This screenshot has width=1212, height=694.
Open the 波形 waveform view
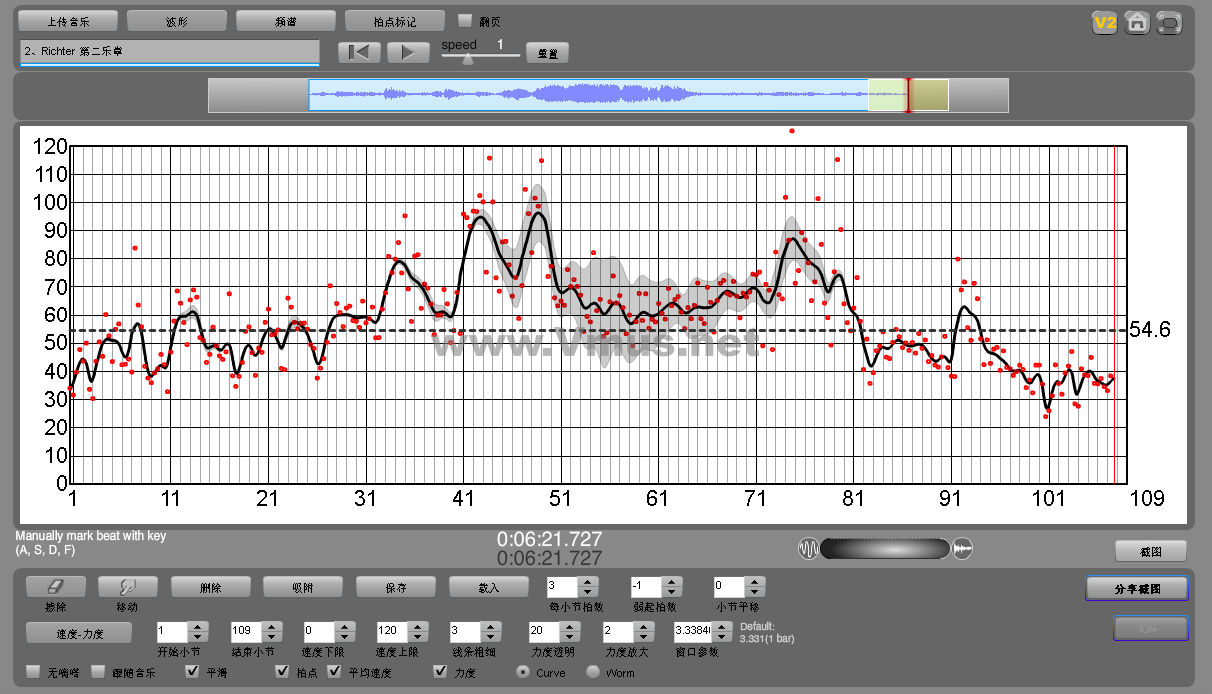176,21
